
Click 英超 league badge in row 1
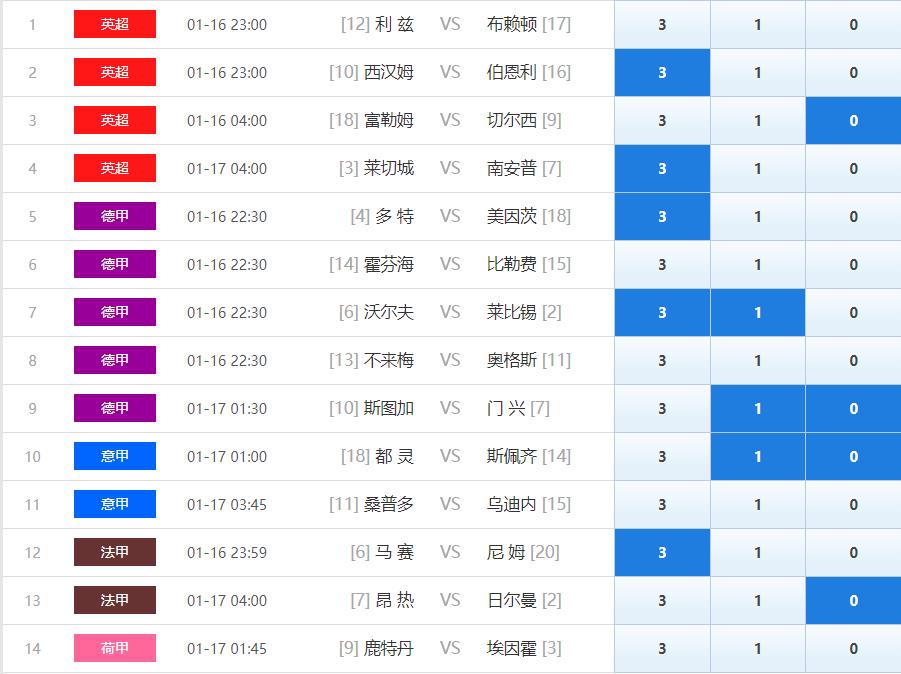click(115, 24)
